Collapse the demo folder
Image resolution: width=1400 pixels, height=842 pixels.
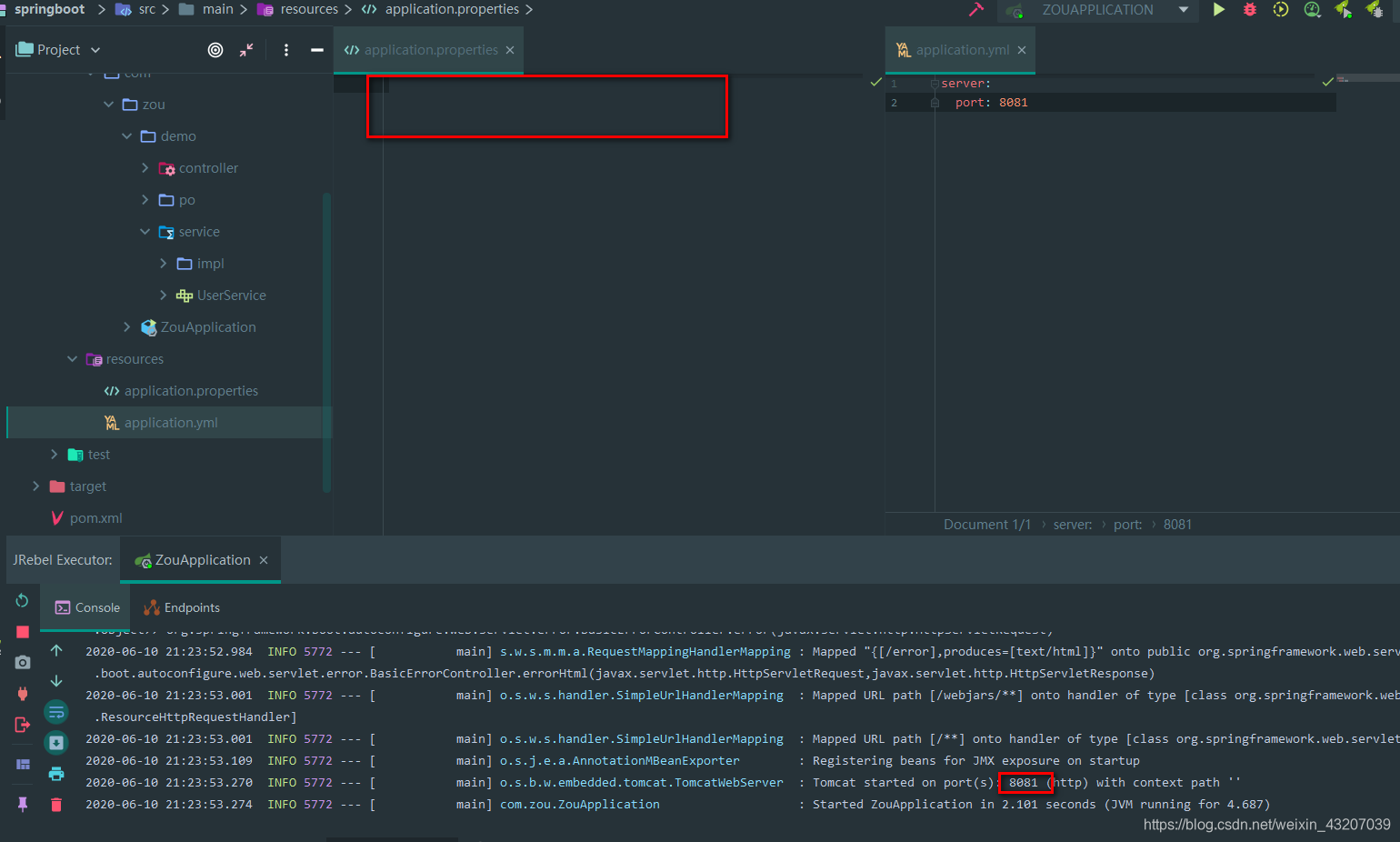tap(127, 136)
